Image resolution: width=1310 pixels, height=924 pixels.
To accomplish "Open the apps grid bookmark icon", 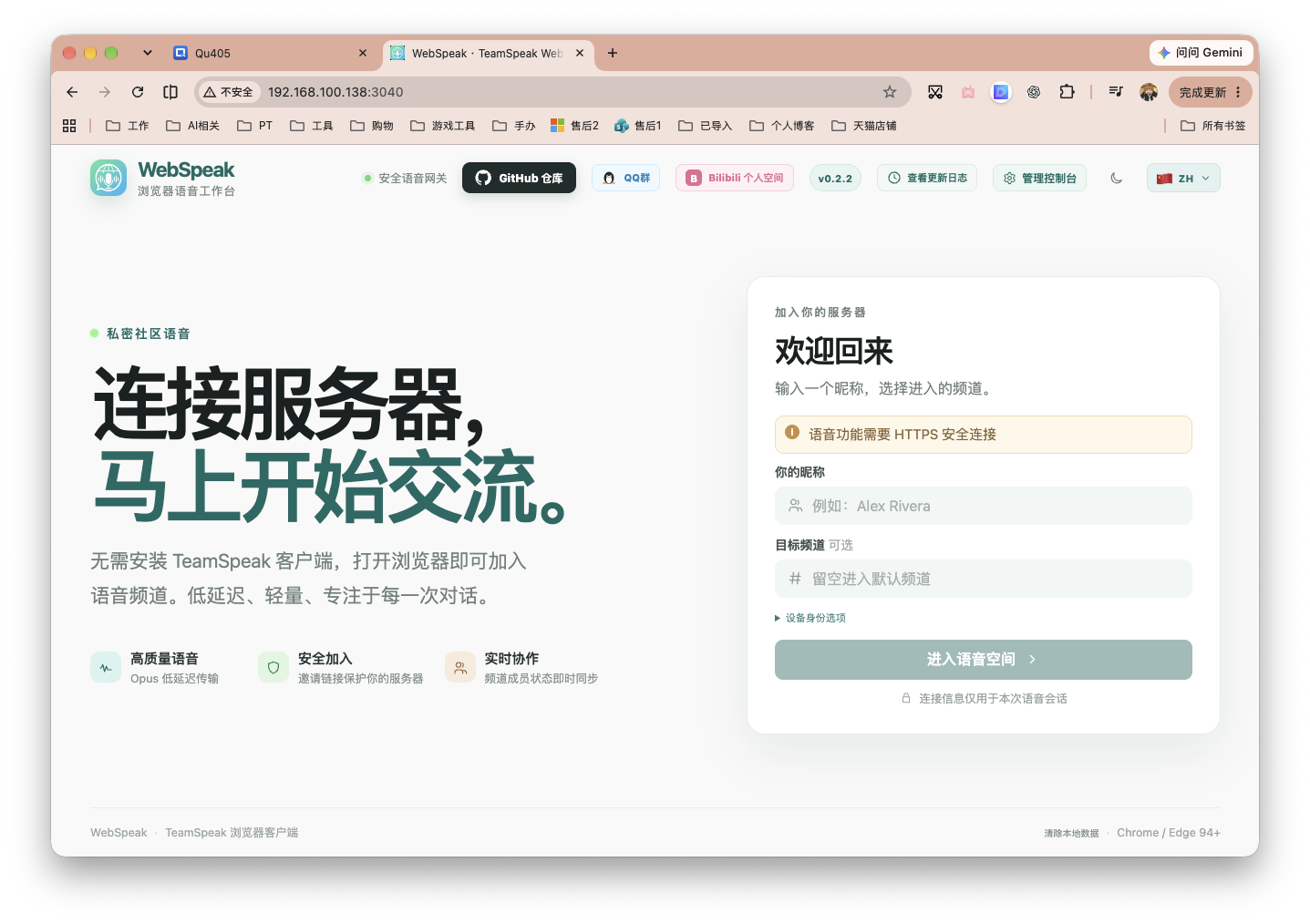I will point(69,126).
